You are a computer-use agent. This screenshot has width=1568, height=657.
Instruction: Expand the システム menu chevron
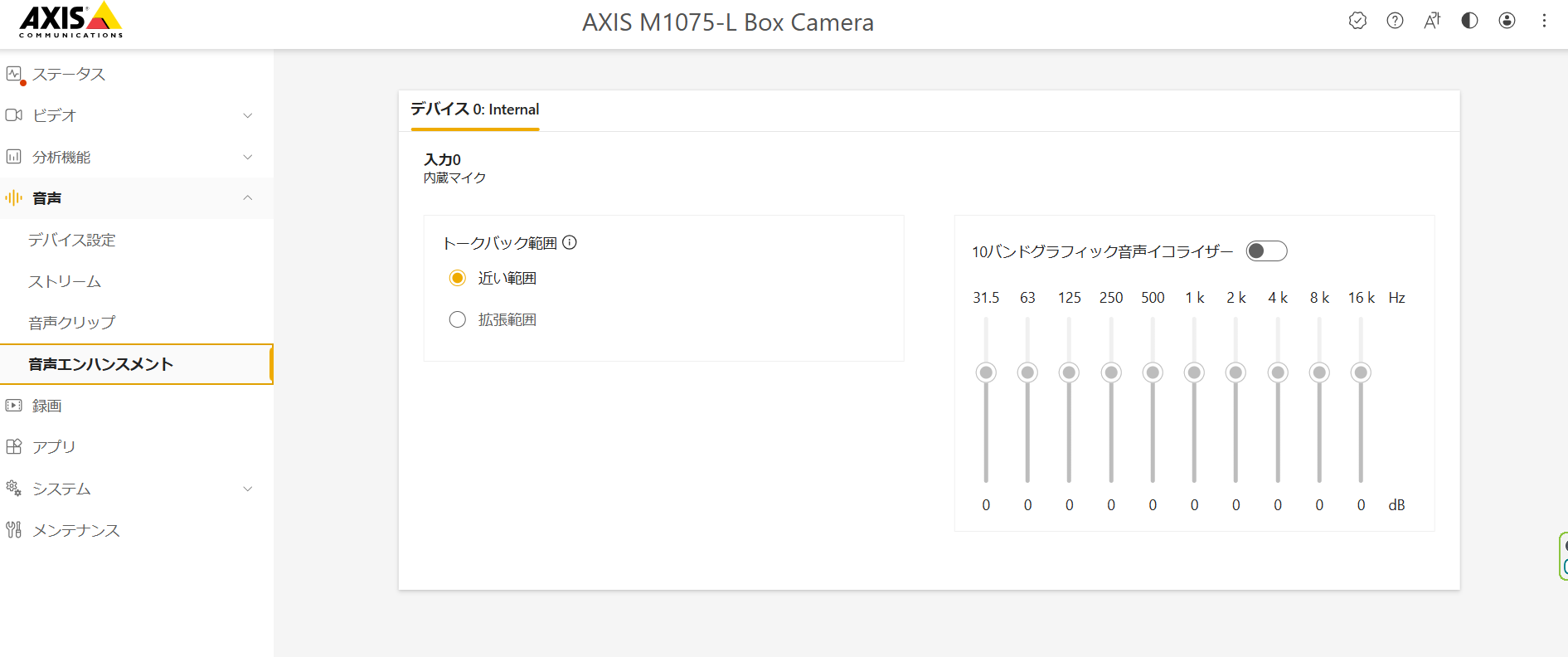pos(247,489)
